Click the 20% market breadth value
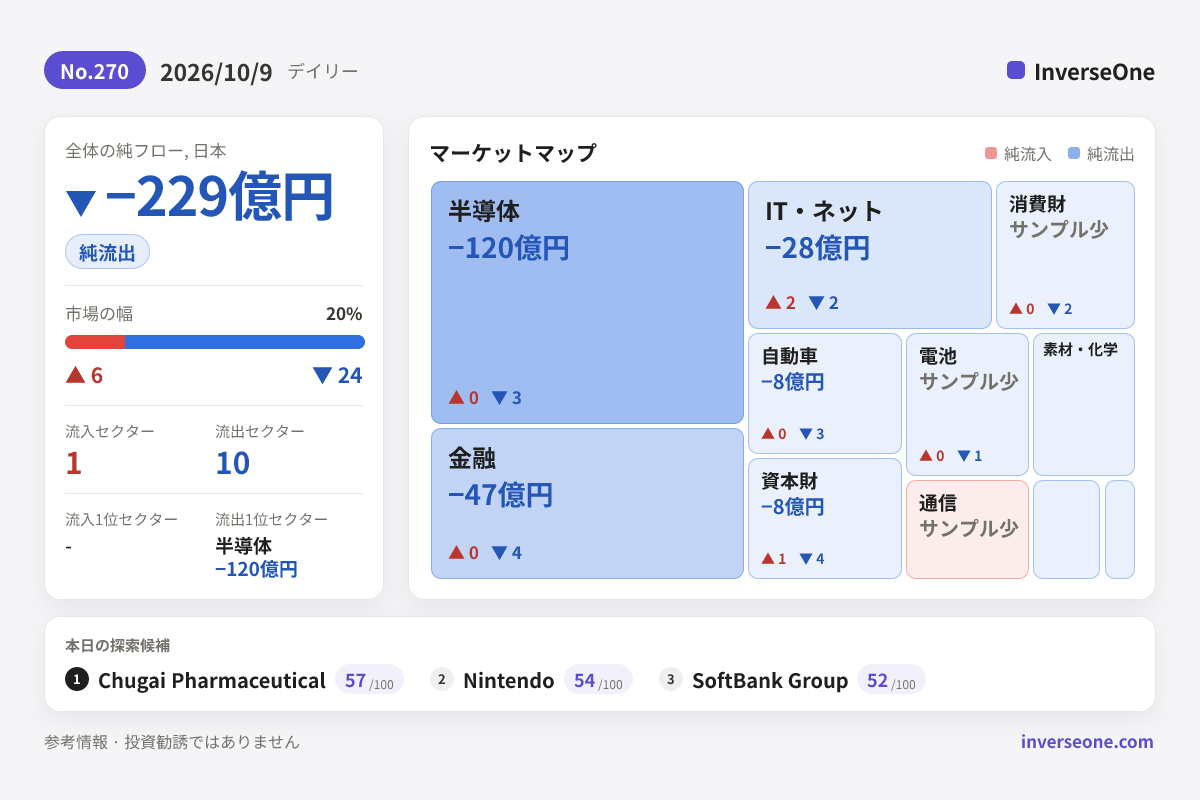This screenshot has height=800, width=1200. click(x=344, y=314)
